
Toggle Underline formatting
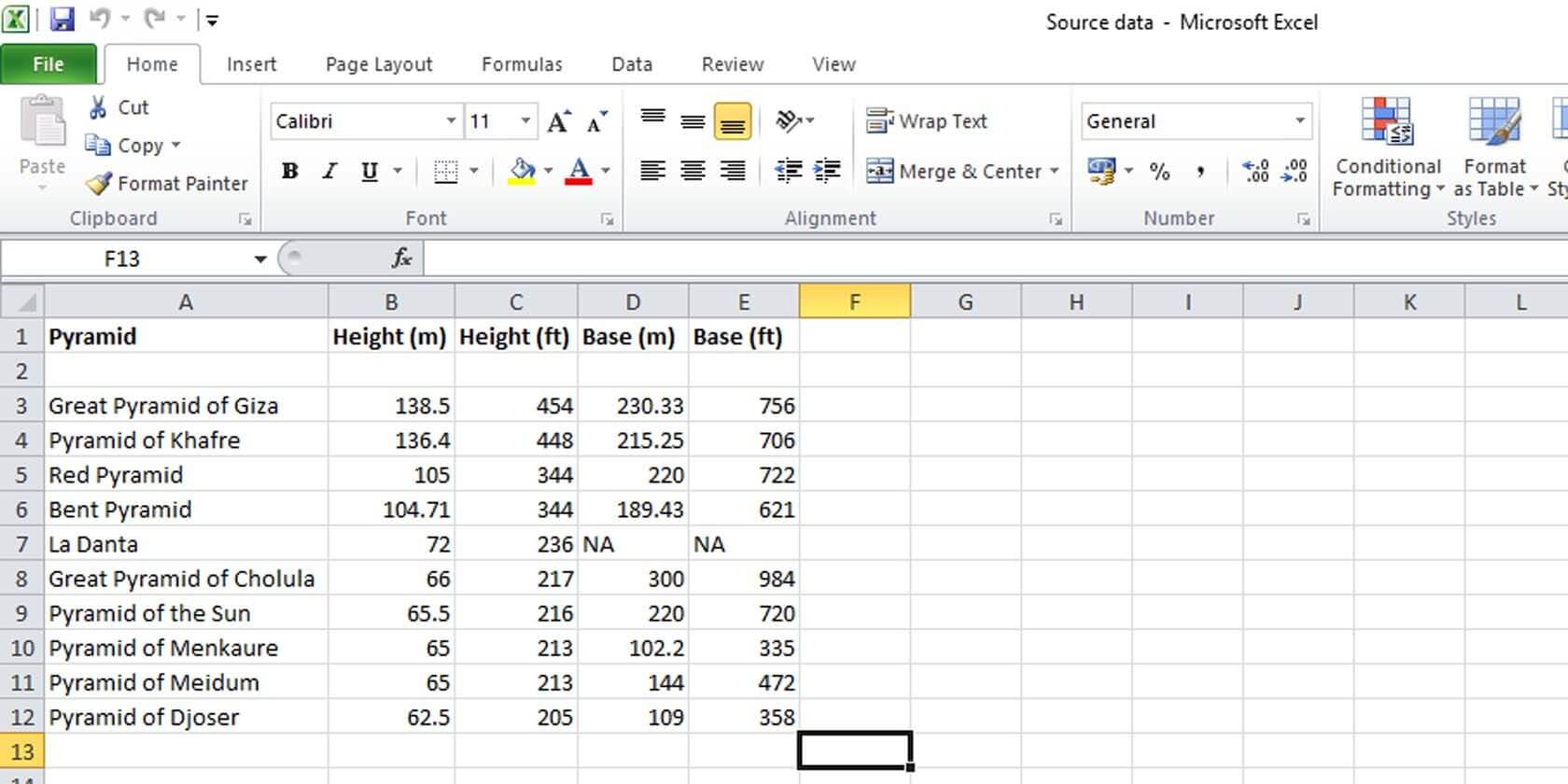[x=370, y=171]
